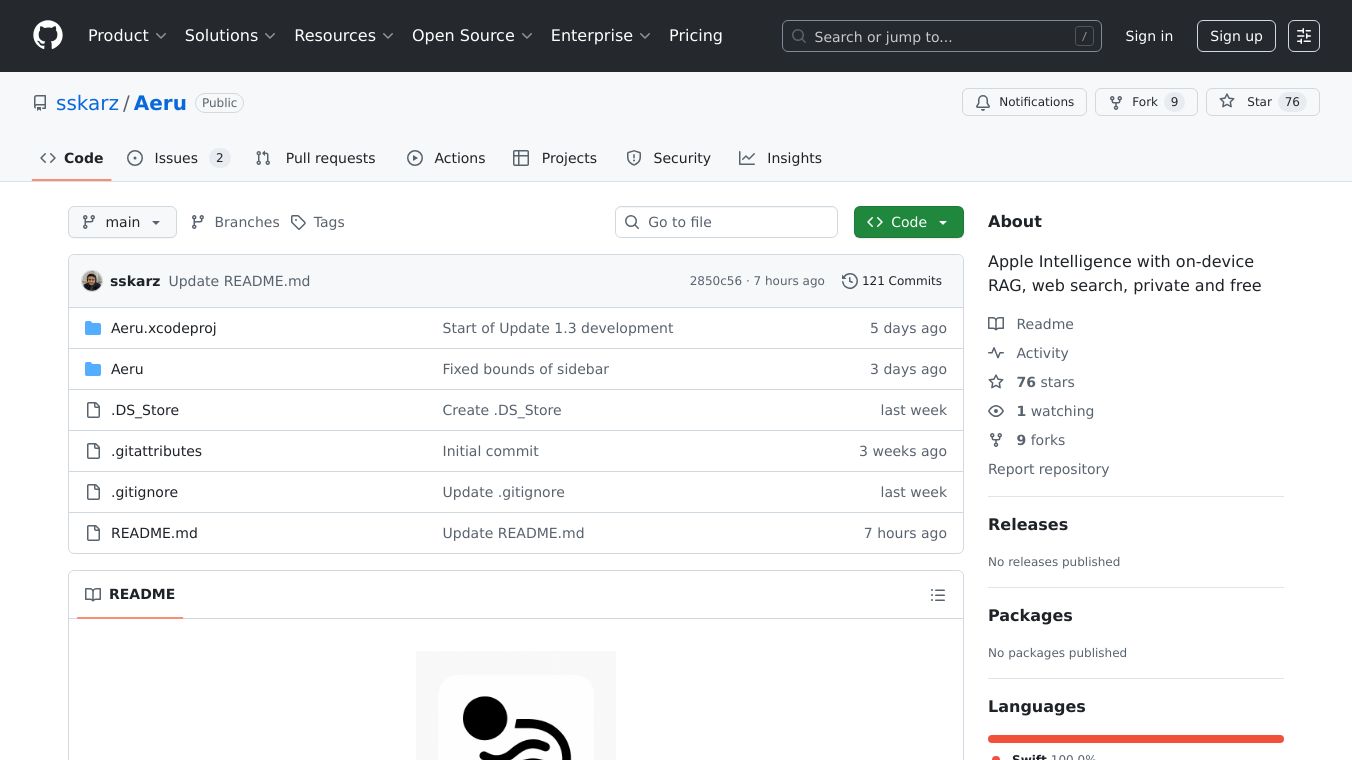Open Branches list

pyautogui.click(x=235, y=222)
